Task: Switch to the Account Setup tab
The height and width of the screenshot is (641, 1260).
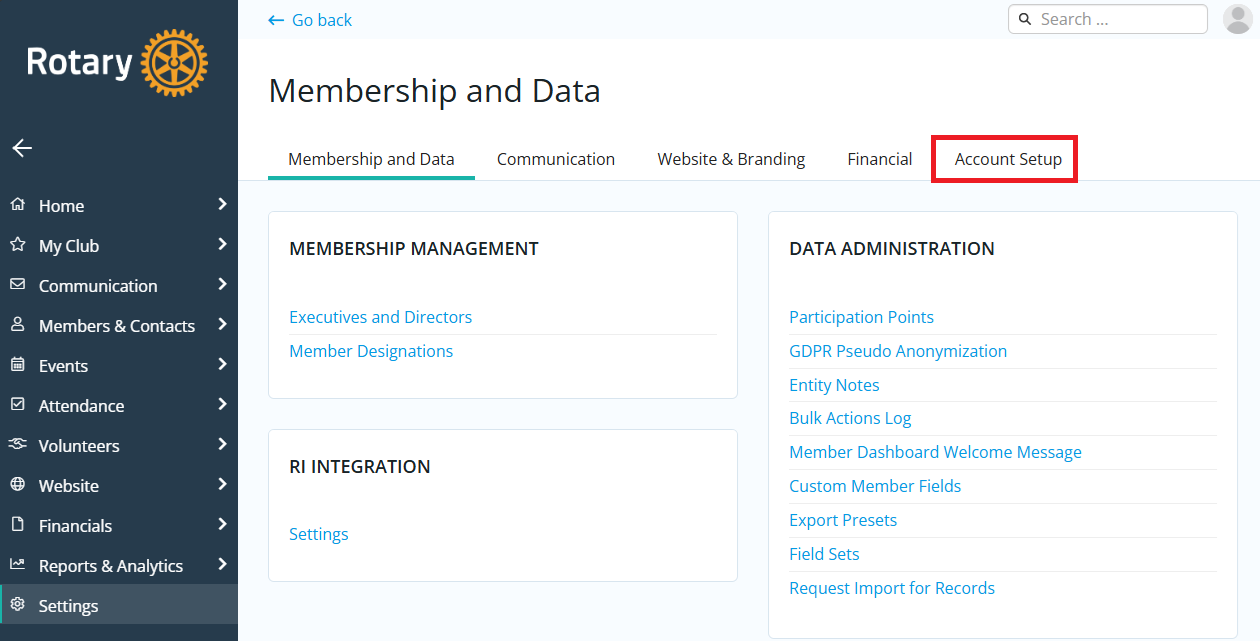Action: pyautogui.click(x=1008, y=159)
